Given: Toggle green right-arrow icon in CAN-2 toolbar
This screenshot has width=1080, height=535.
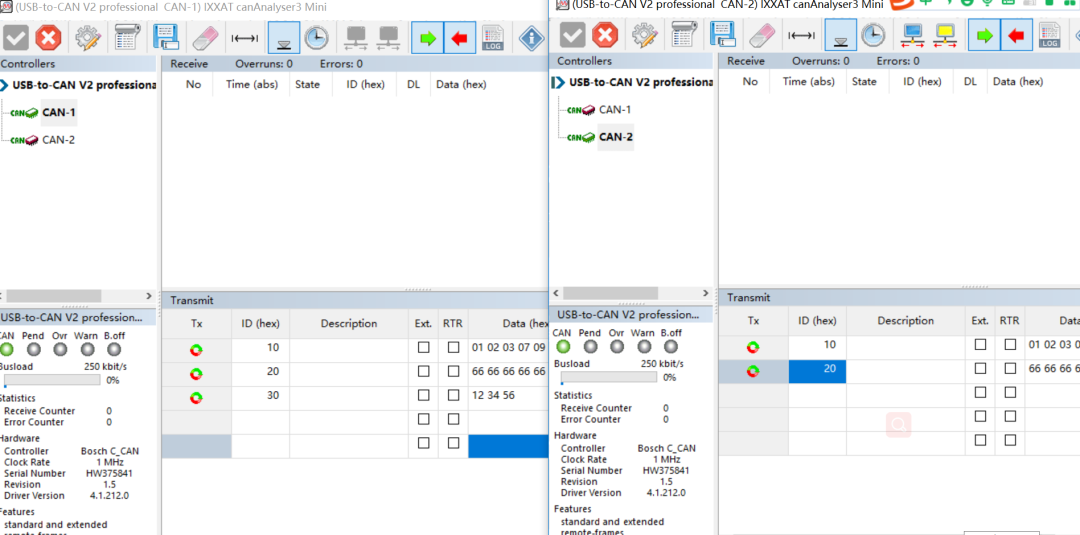Looking at the screenshot, I should tap(985, 34).
